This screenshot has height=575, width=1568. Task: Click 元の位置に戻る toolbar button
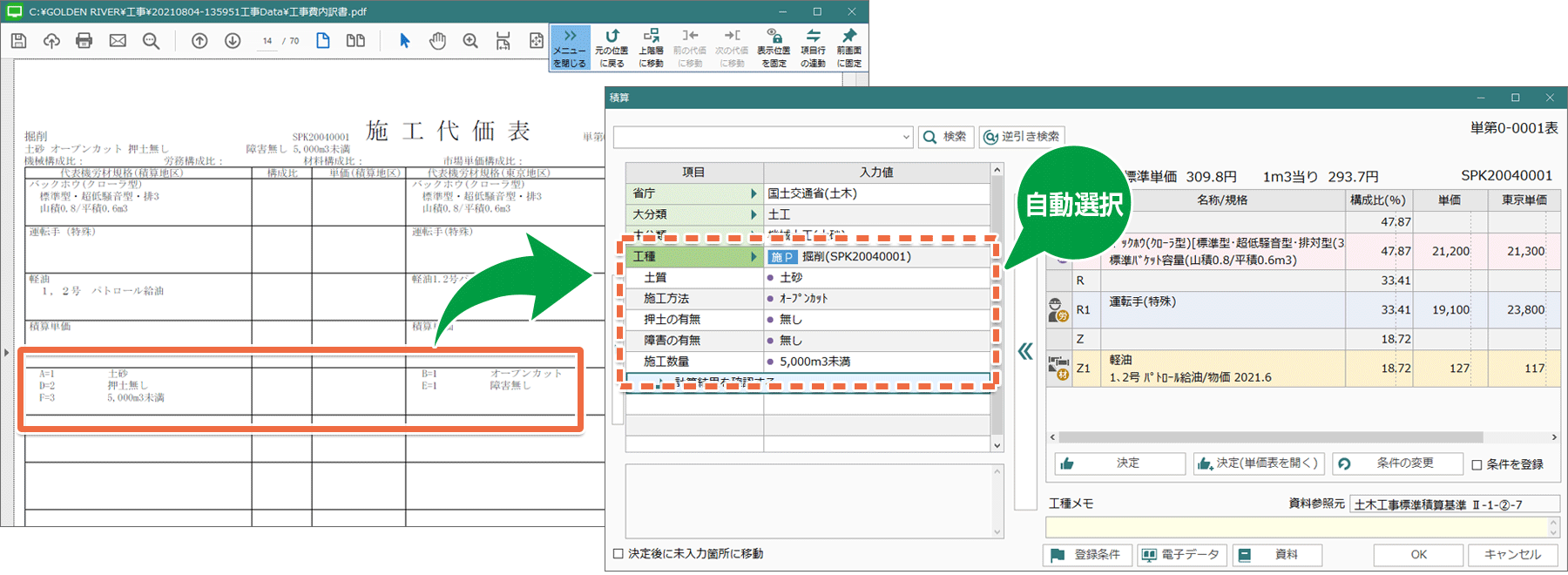[612, 49]
